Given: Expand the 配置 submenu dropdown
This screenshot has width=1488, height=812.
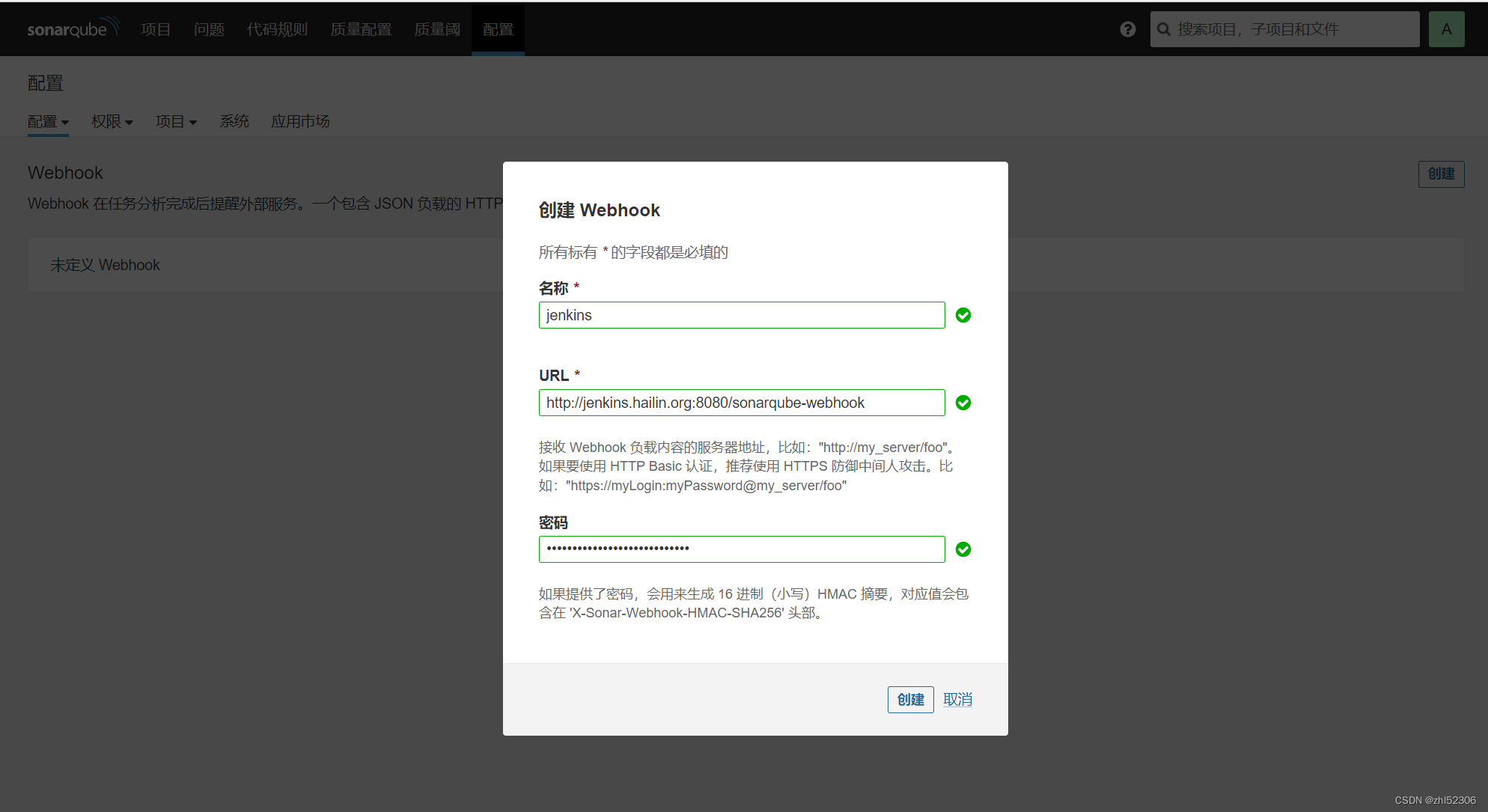Looking at the screenshot, I should [48, 121].
